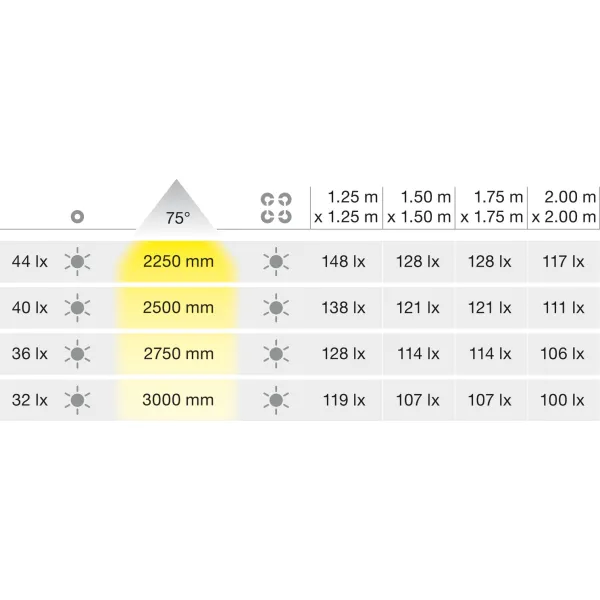Screen dimensions: 600x600
Task: Click the sun icon beside 36 lx
Action: [77, 354]
